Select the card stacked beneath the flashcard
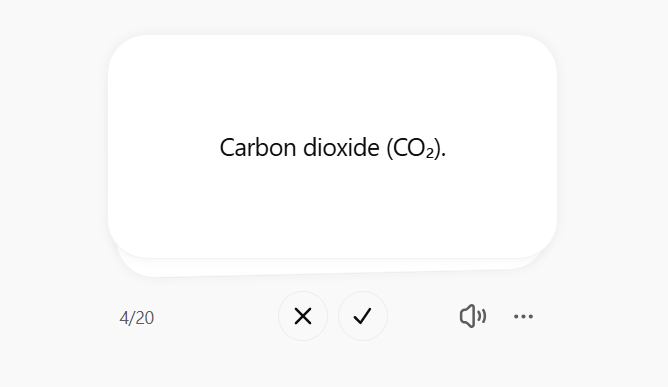The image size is (668, 387). coord(329,268)
